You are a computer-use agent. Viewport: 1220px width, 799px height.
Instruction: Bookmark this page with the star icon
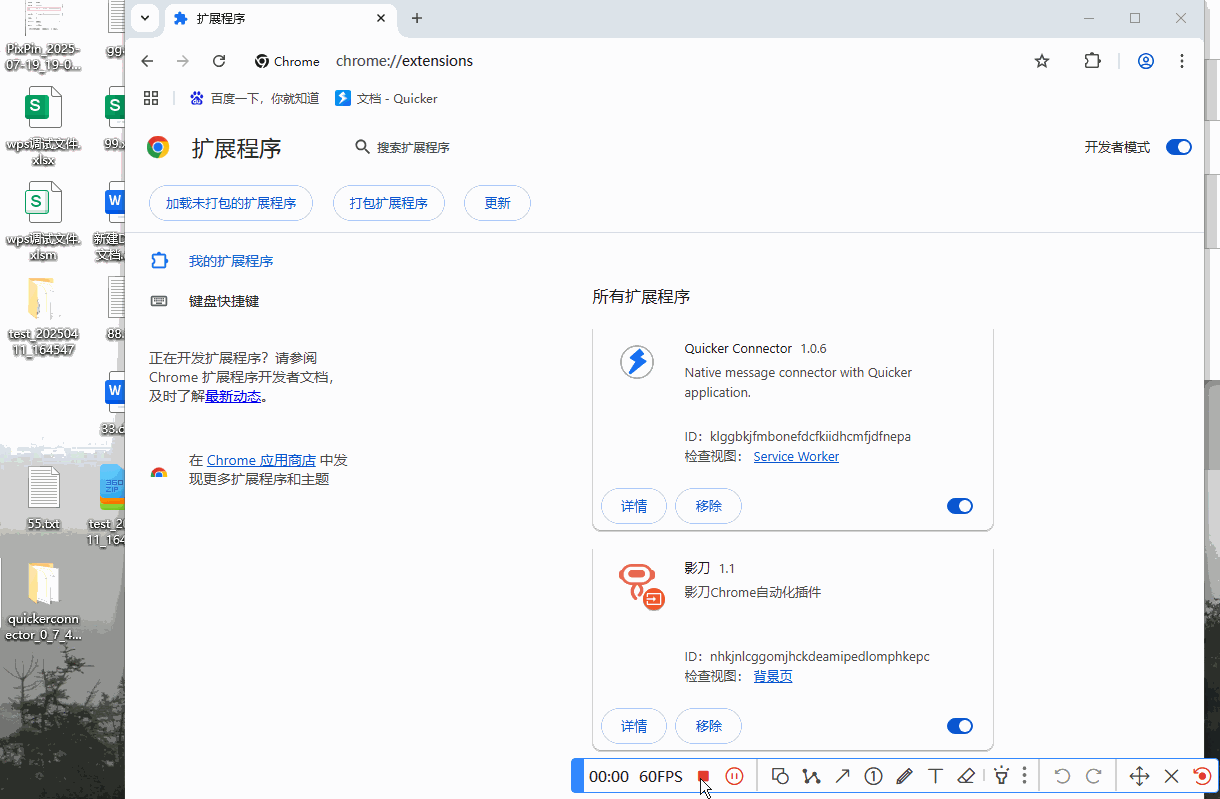click(x=1042, y=61)
